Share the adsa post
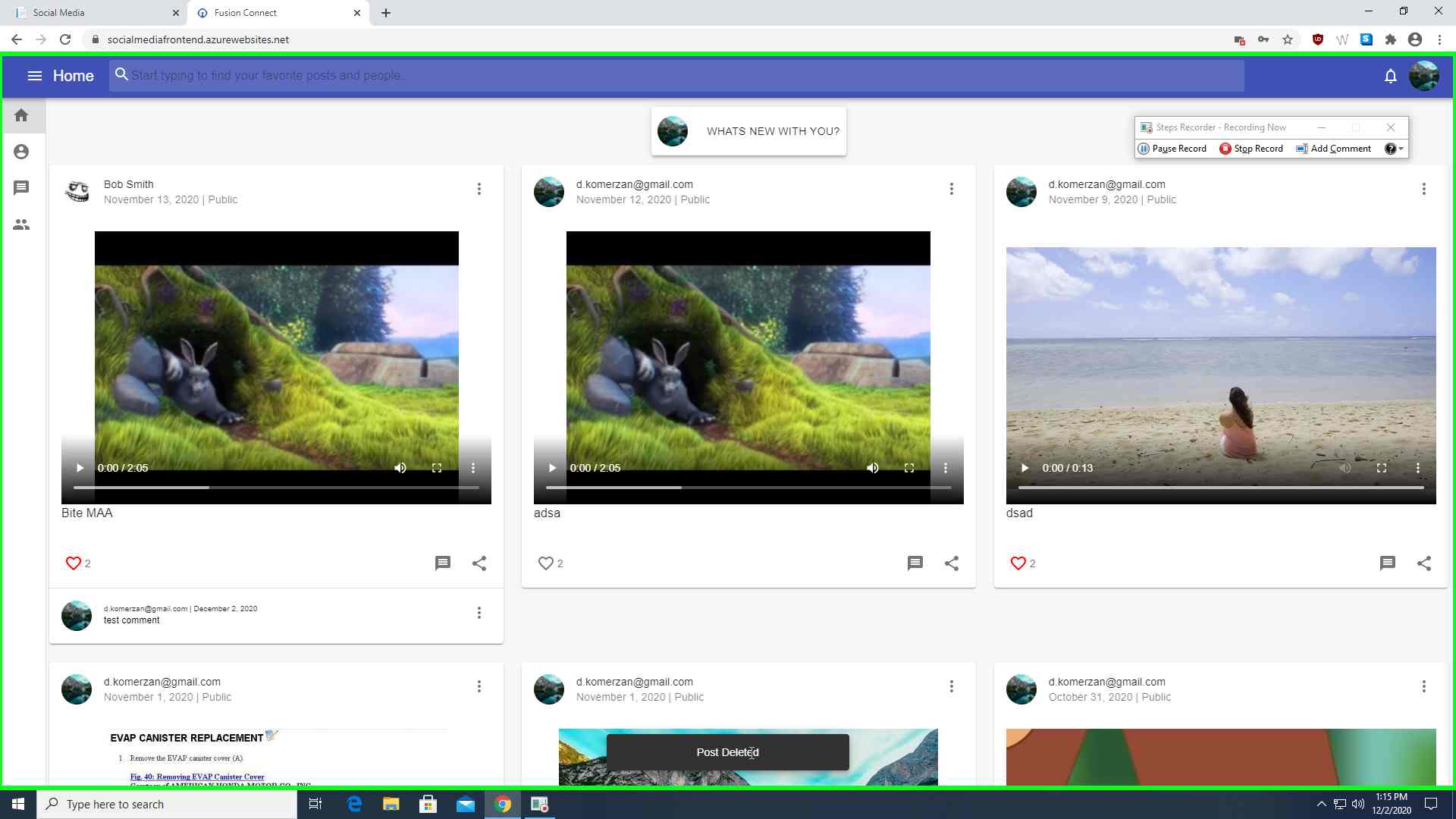Screen dimensions: 1456x819 click(952, 563)
